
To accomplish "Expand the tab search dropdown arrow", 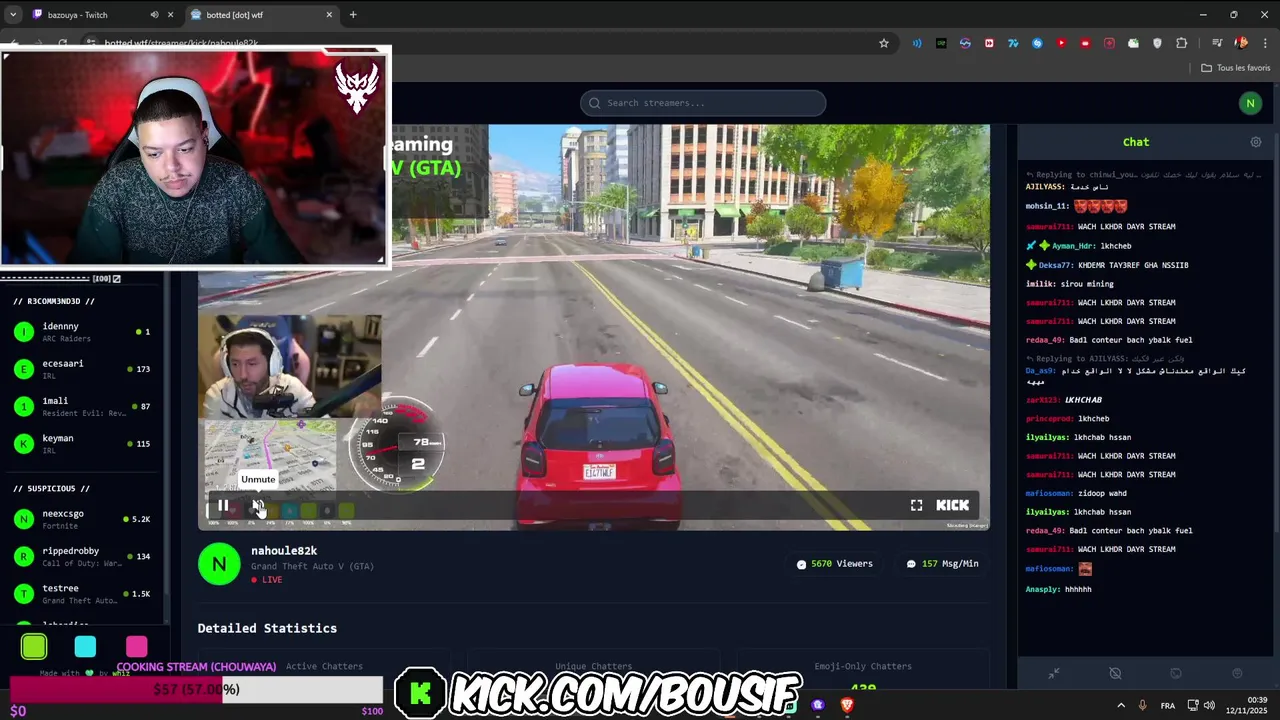I will [x=12, y=15].
